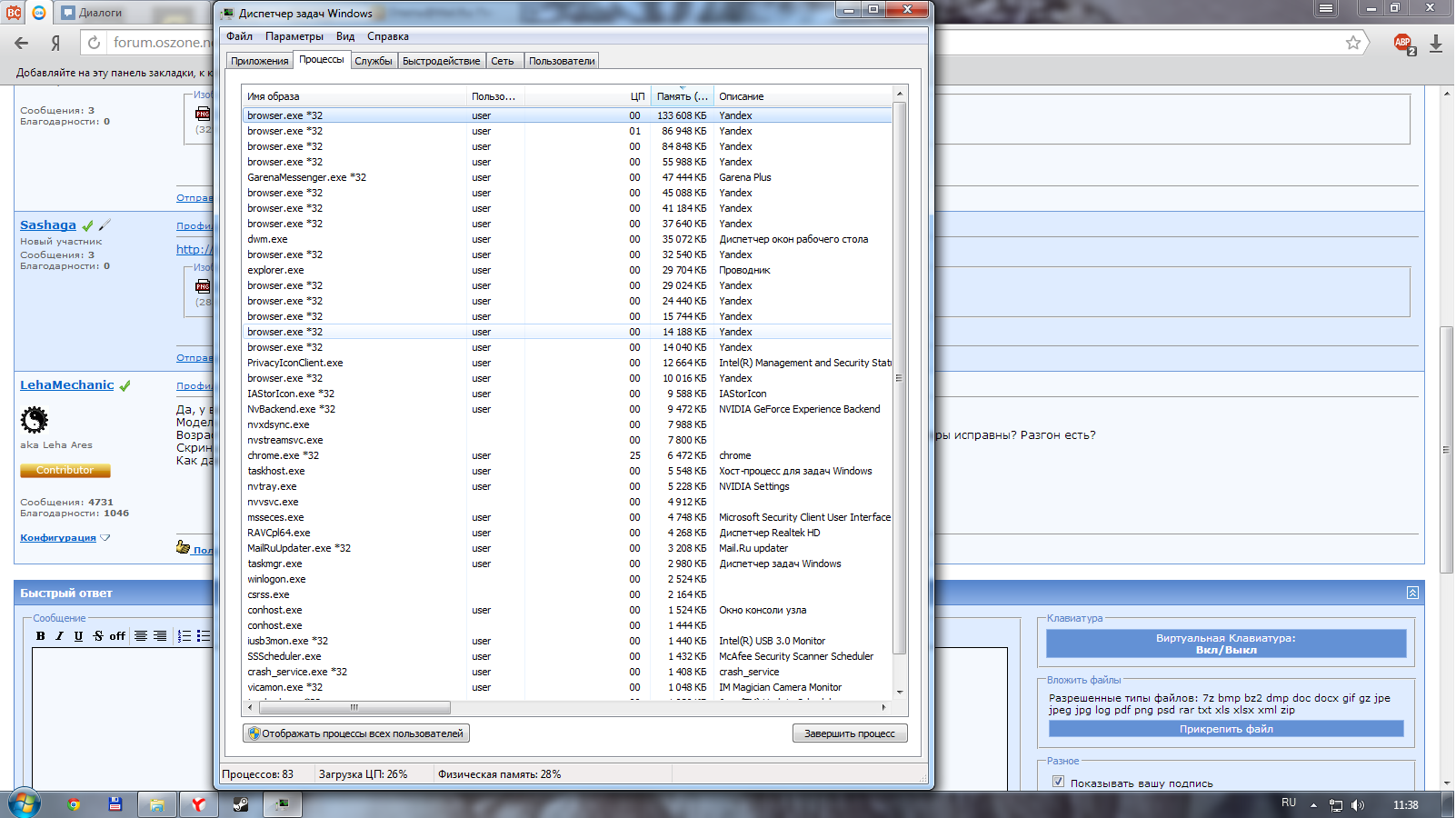Screen dimensions: 1456x818
Task: Open Google Chrome from the taskbar
Action: 74,804
